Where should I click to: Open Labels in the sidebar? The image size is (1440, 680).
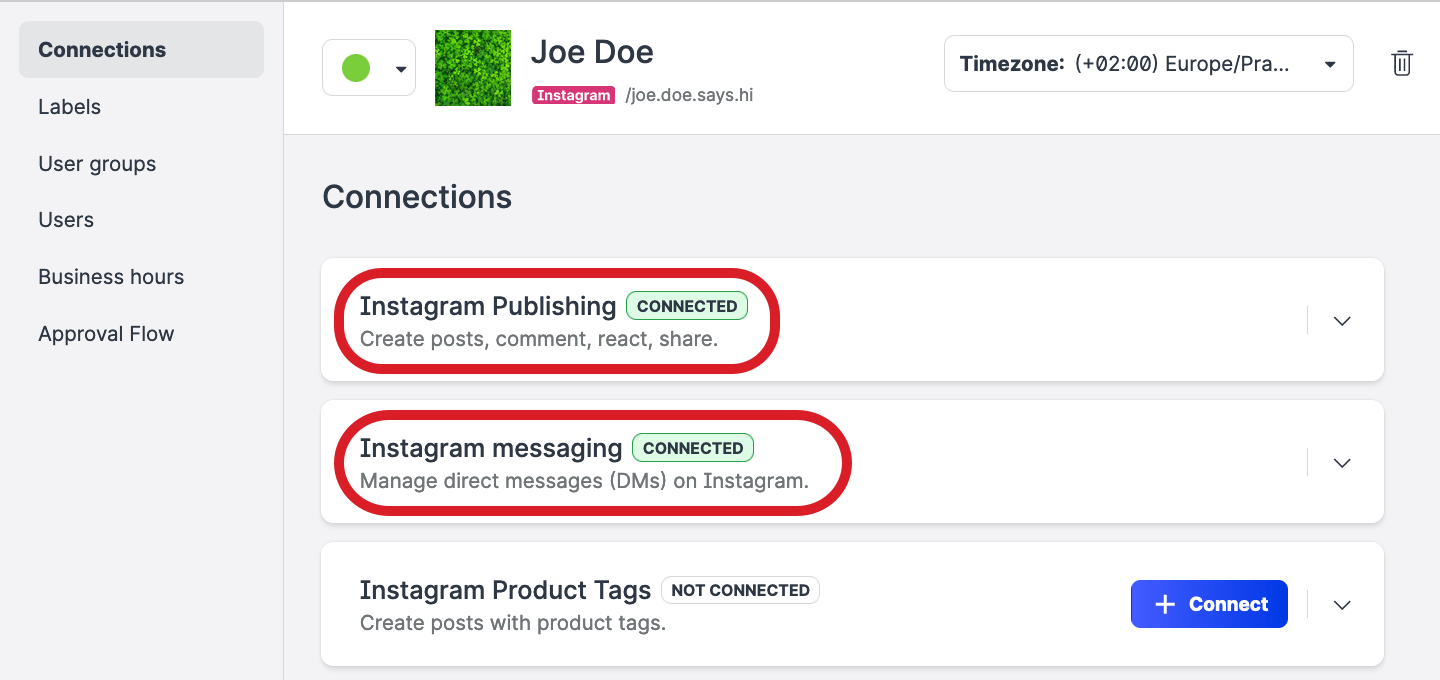70,107
